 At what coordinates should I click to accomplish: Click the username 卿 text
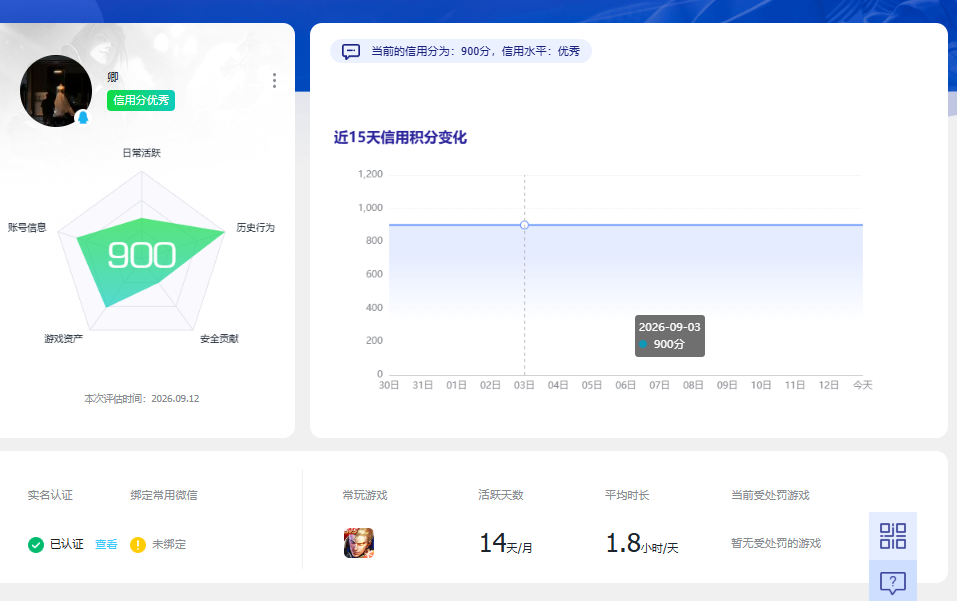113,77
